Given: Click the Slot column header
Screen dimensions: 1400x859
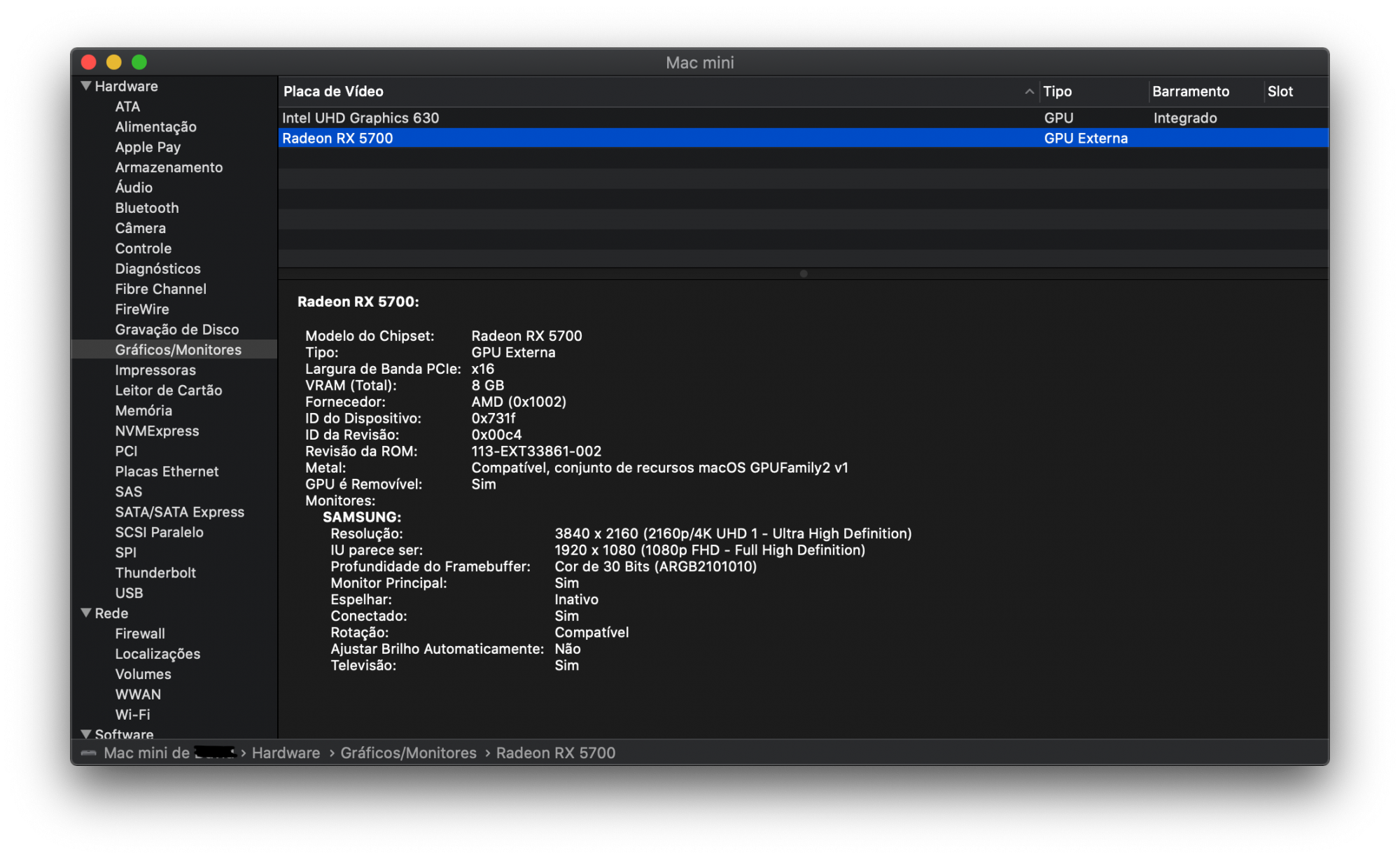Looking at the screenshot, I should (1280, 92).
